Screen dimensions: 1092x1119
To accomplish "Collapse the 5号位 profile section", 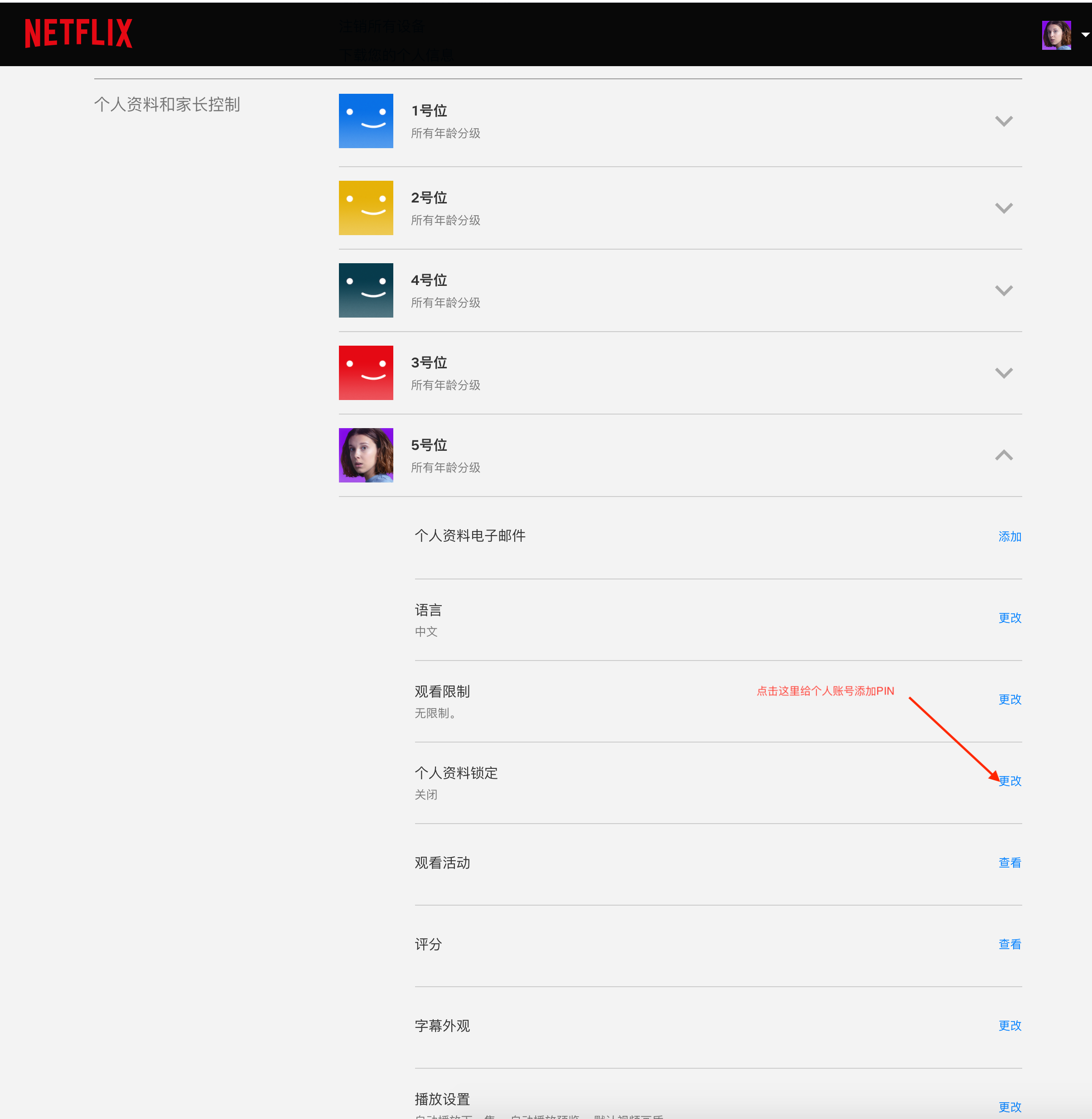I will tap(1003, 455).
